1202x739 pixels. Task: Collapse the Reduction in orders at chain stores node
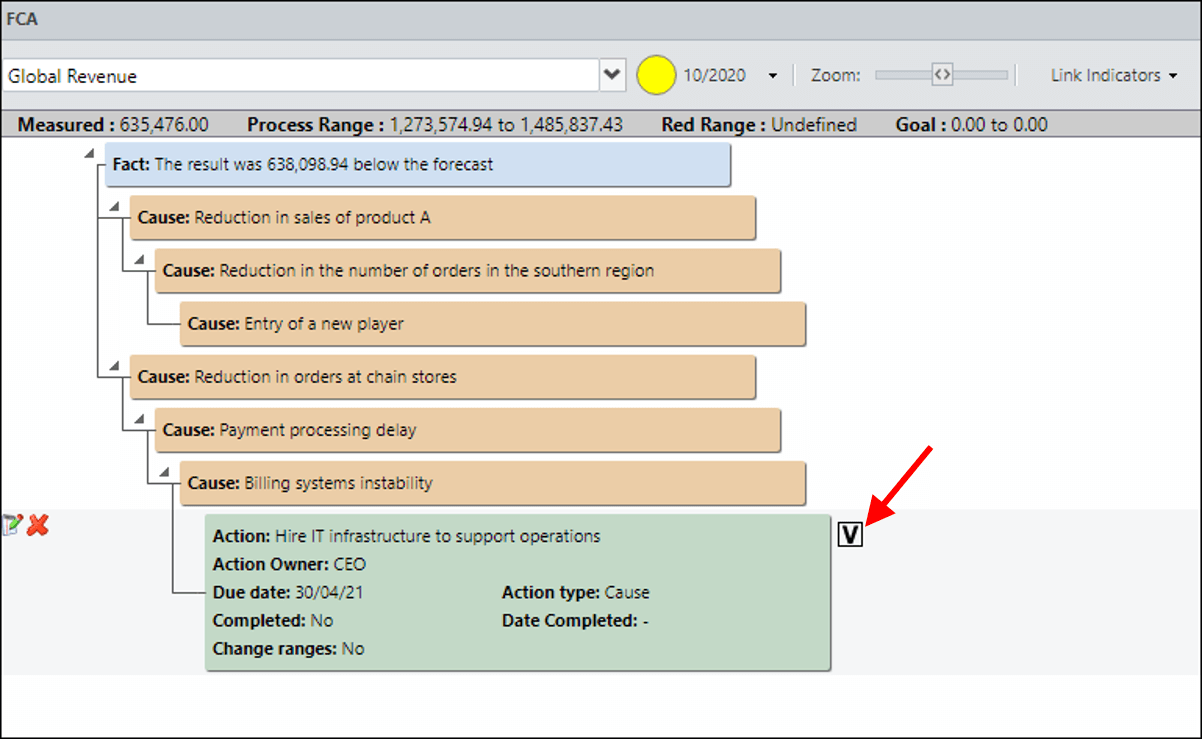tap(113, 366)
